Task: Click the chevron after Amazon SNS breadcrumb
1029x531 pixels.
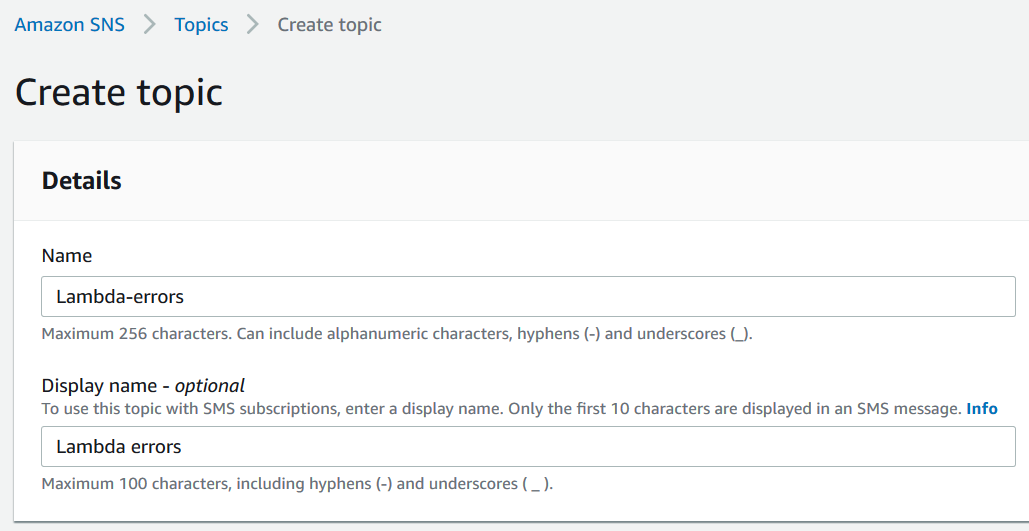Action: point(150,25)
